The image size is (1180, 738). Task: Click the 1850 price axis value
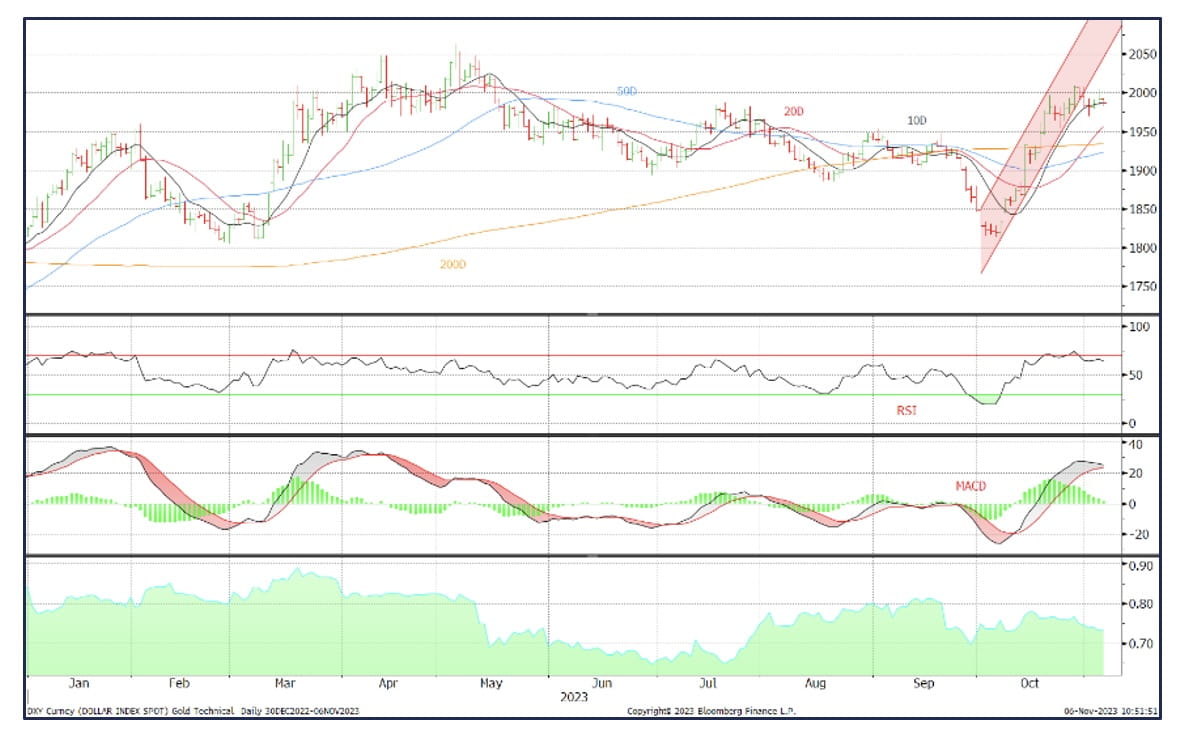[1142, 209]
